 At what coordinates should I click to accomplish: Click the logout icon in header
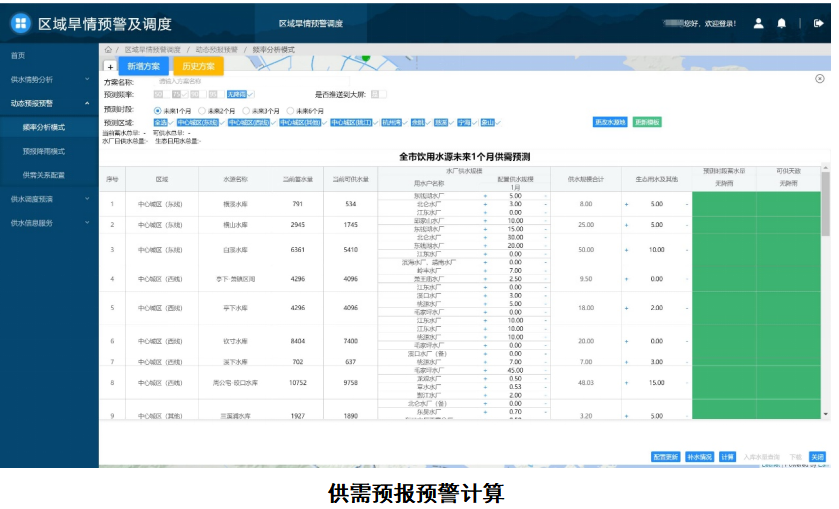coord(818,24)
